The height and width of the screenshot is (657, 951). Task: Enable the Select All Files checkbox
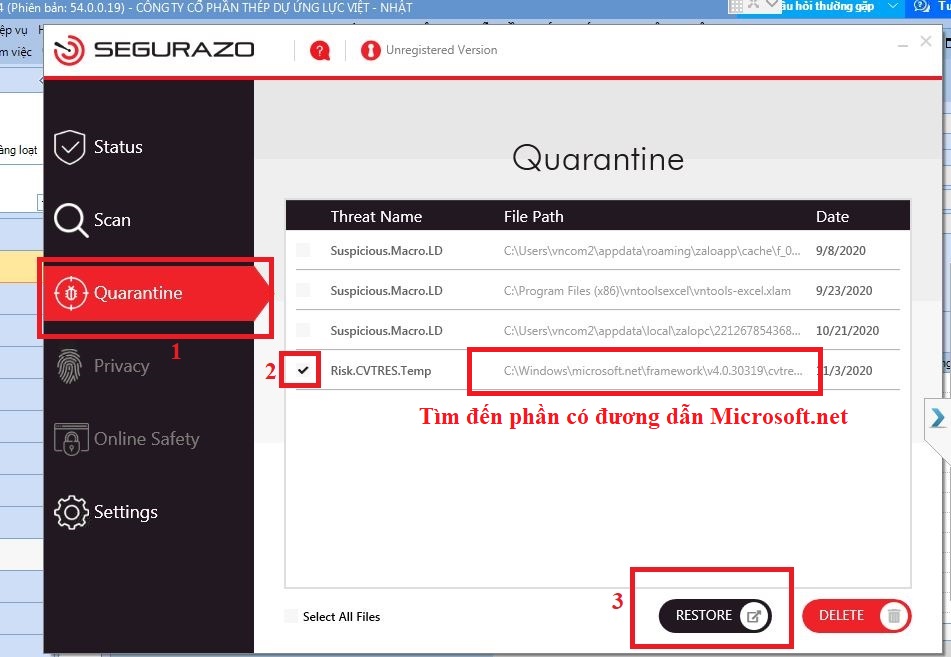(291, 616)
